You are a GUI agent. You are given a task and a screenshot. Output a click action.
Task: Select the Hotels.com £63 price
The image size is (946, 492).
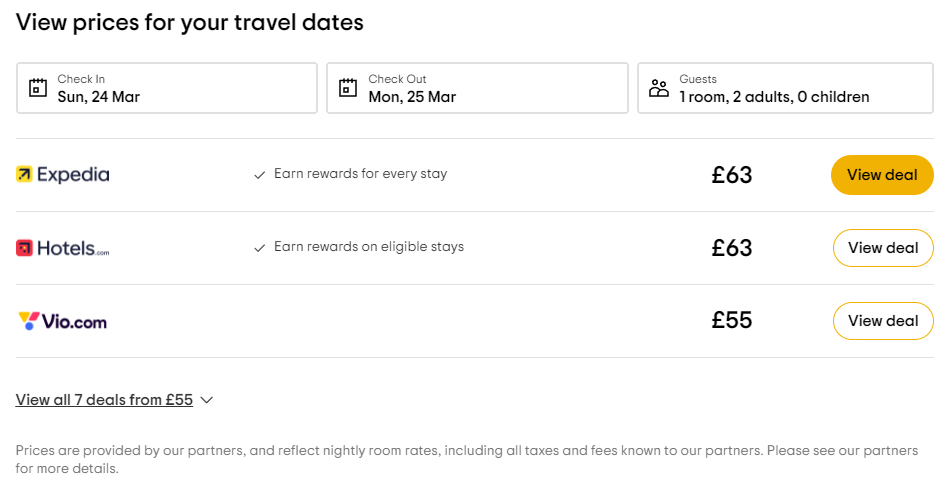pos(732,248)
